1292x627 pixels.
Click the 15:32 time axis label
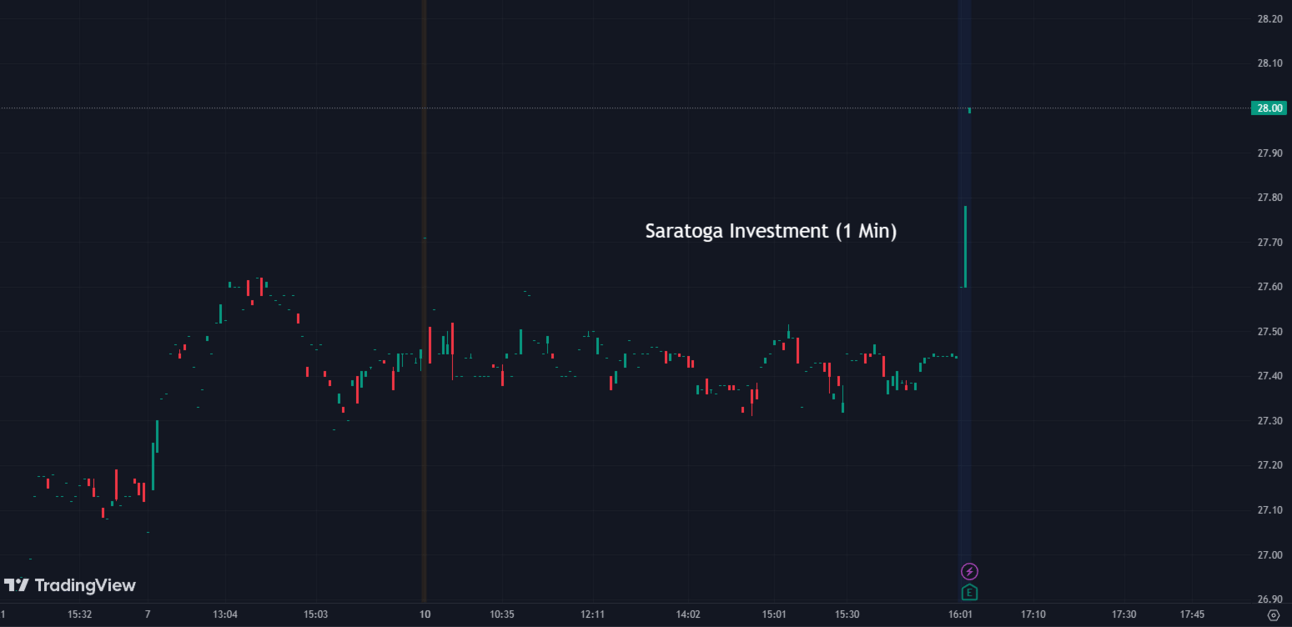coord(80,614)
